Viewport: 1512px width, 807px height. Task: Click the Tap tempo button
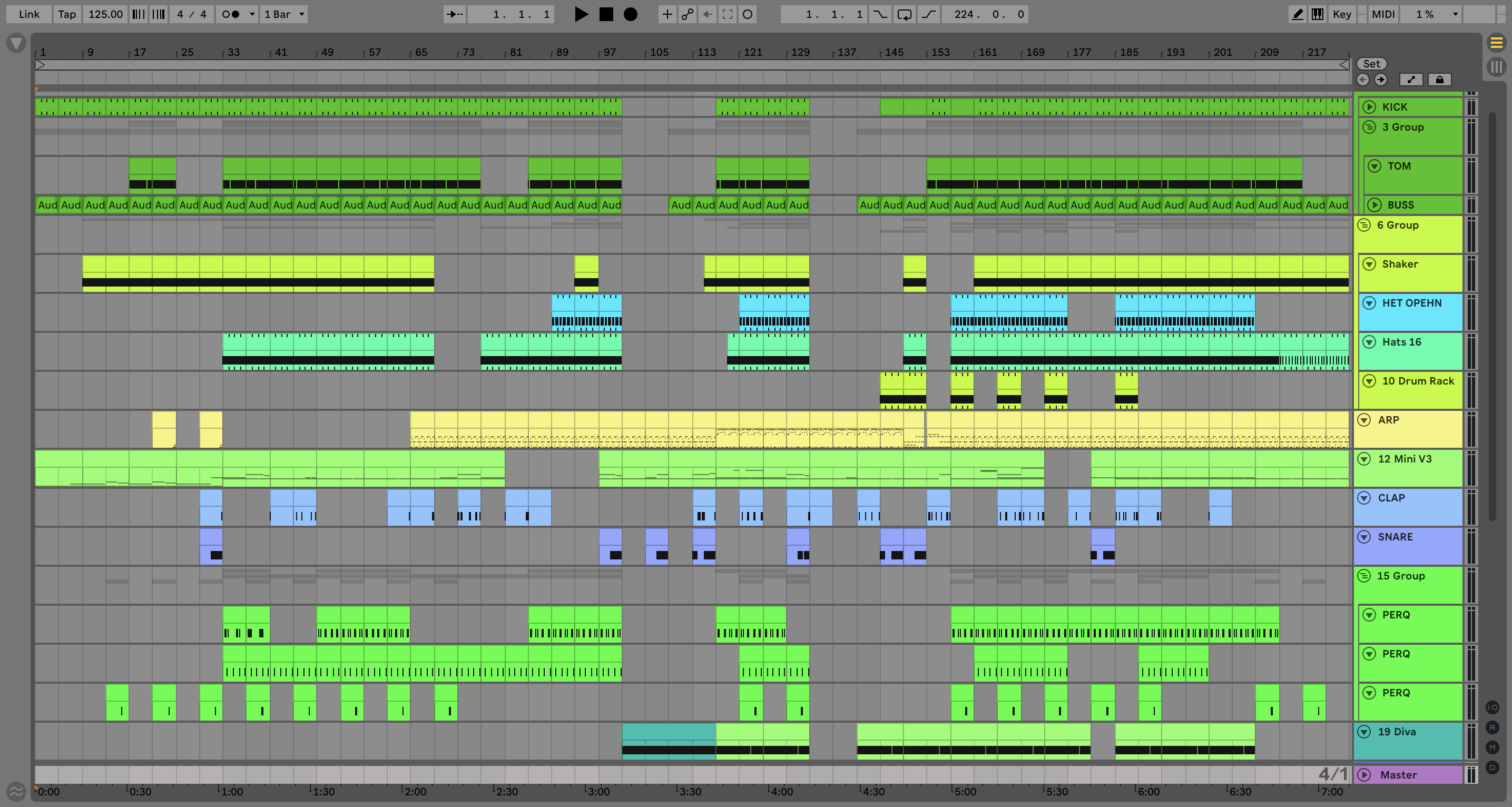click(67, 14)
